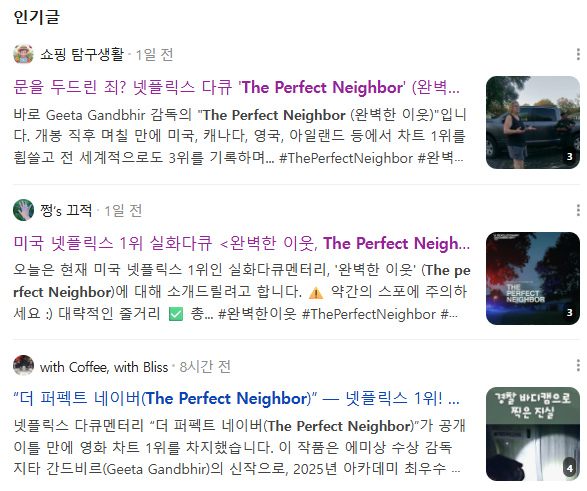Image resolution: width=587 pixels, height=491 pixels.
Task: Click the #완벽한이웃 hashtag in second post
Action: pos(257,314)
